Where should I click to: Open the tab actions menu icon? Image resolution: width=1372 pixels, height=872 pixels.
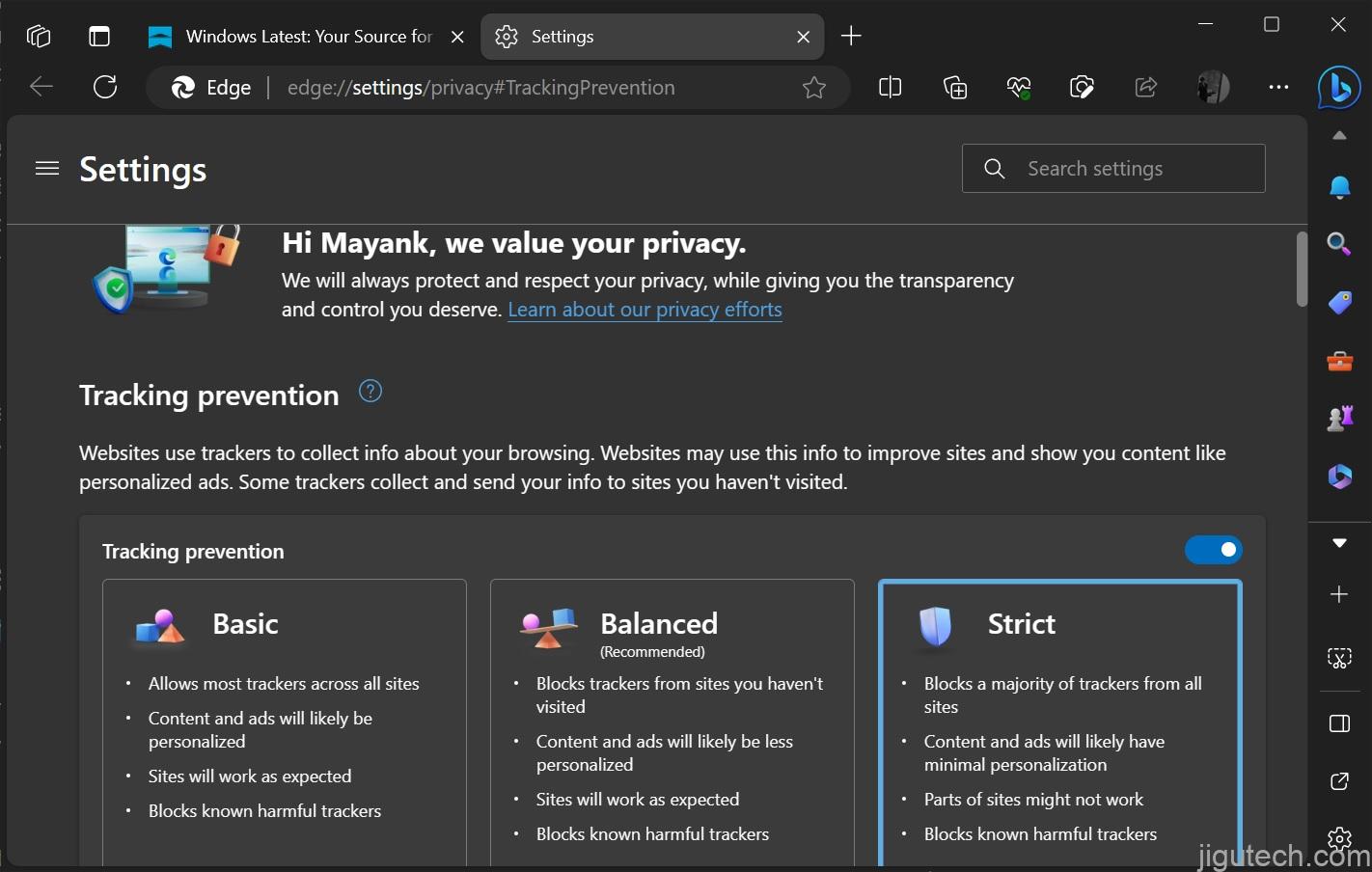coord(99,37)
